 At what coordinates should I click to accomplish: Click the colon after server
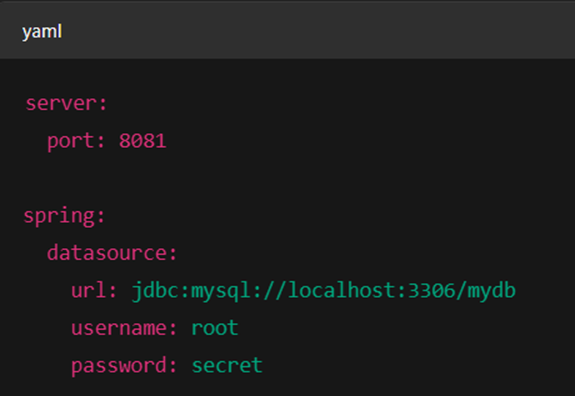[x=103, y=104]
